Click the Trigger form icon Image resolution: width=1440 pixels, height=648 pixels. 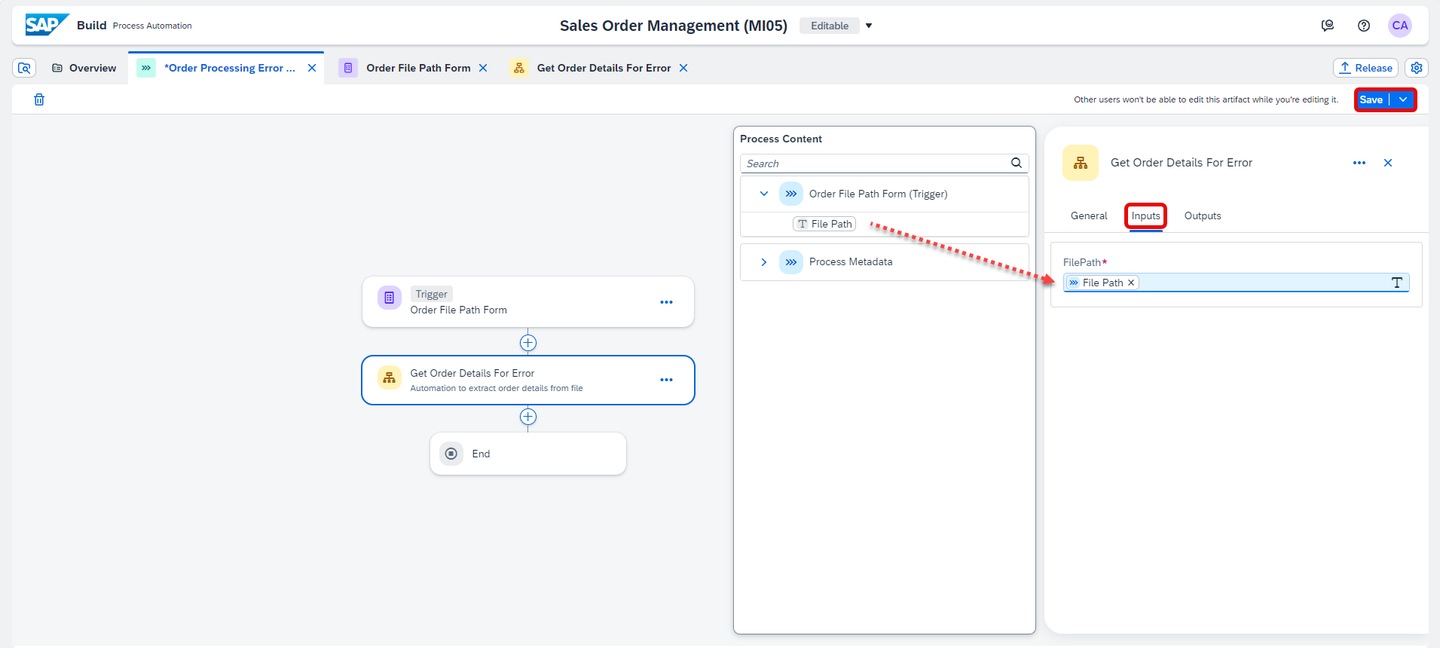389,297
